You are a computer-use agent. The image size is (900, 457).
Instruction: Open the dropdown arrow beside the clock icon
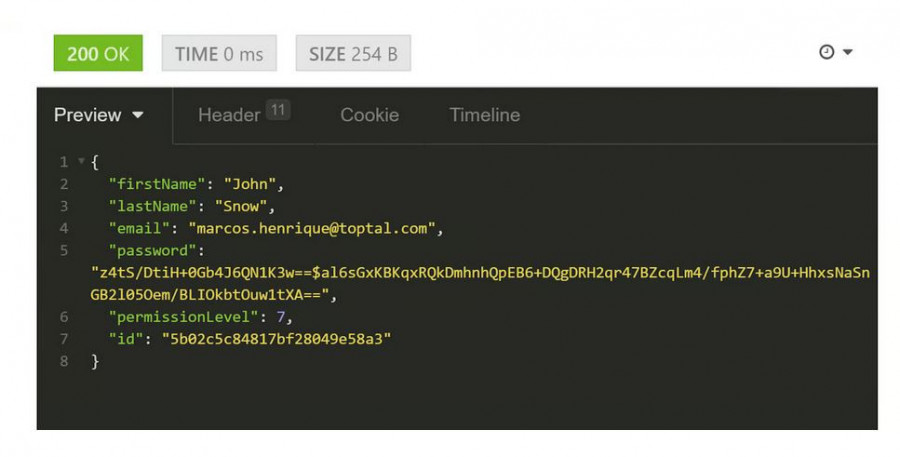pos(848,52)
